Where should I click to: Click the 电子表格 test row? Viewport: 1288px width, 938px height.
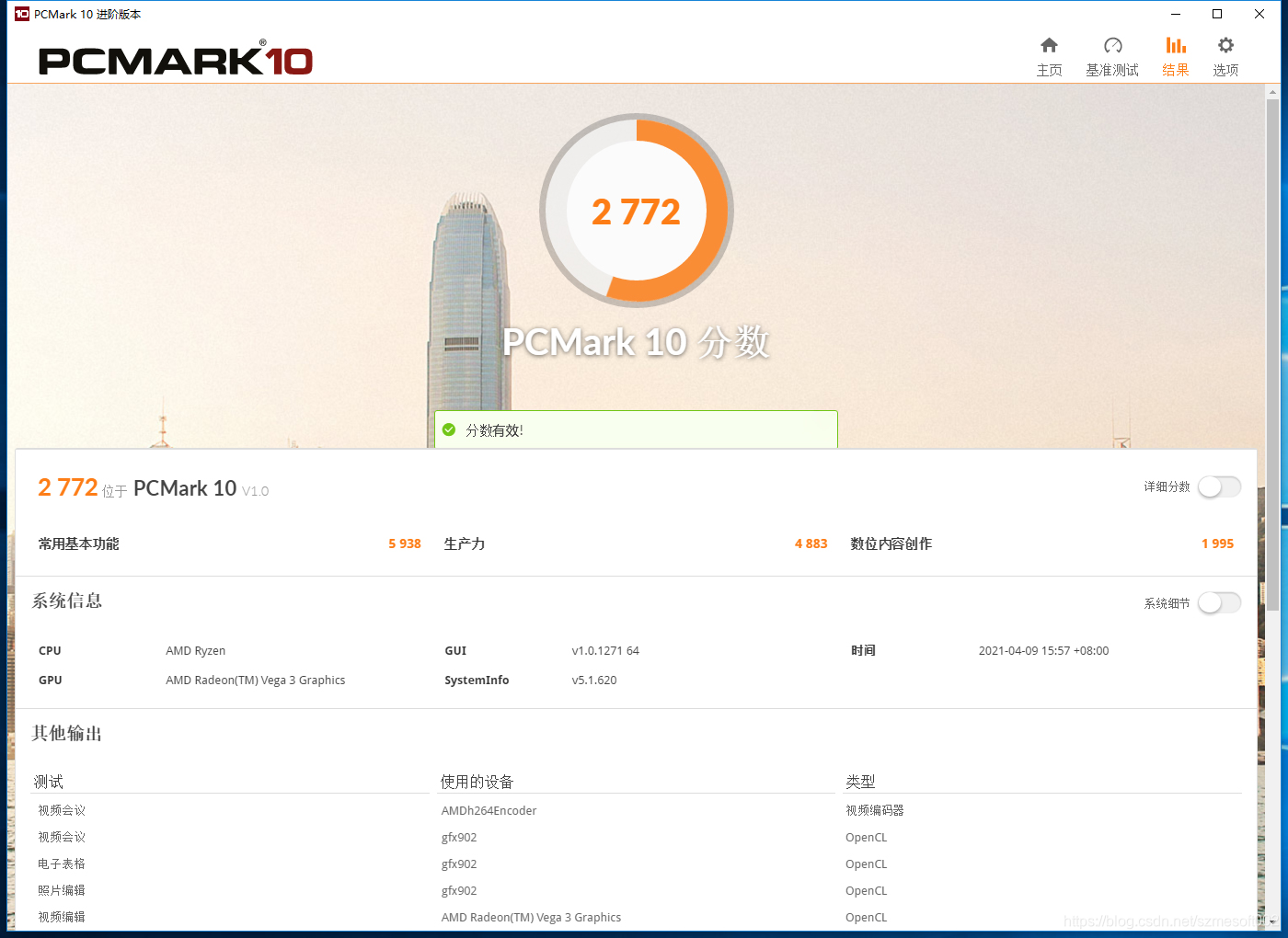tap(62, 864)
